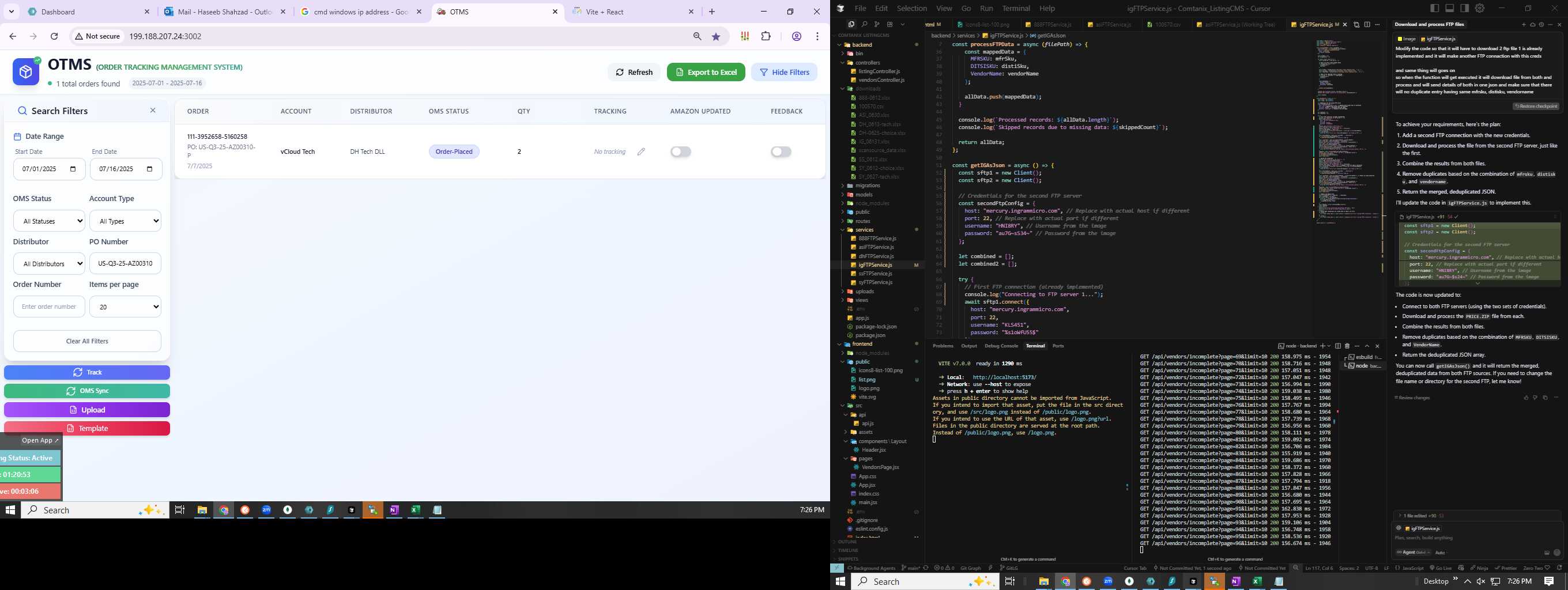The height and width of the screenshot is (590, 1568).
Task: Click Restore checkpoint in Cursor chat
Action: pyautogui.click(x=1535, y=106)
